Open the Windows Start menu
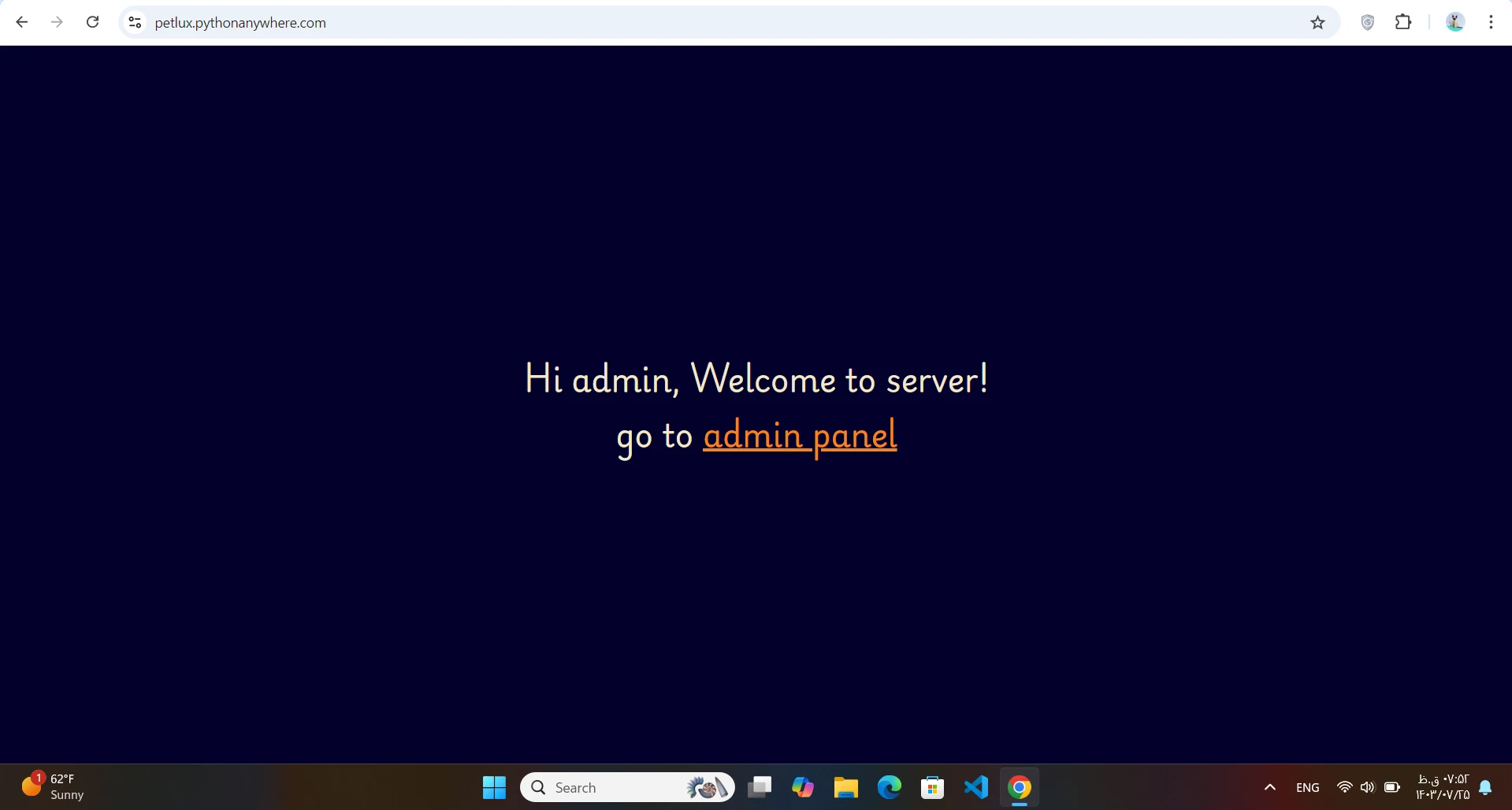 (494, 787)
